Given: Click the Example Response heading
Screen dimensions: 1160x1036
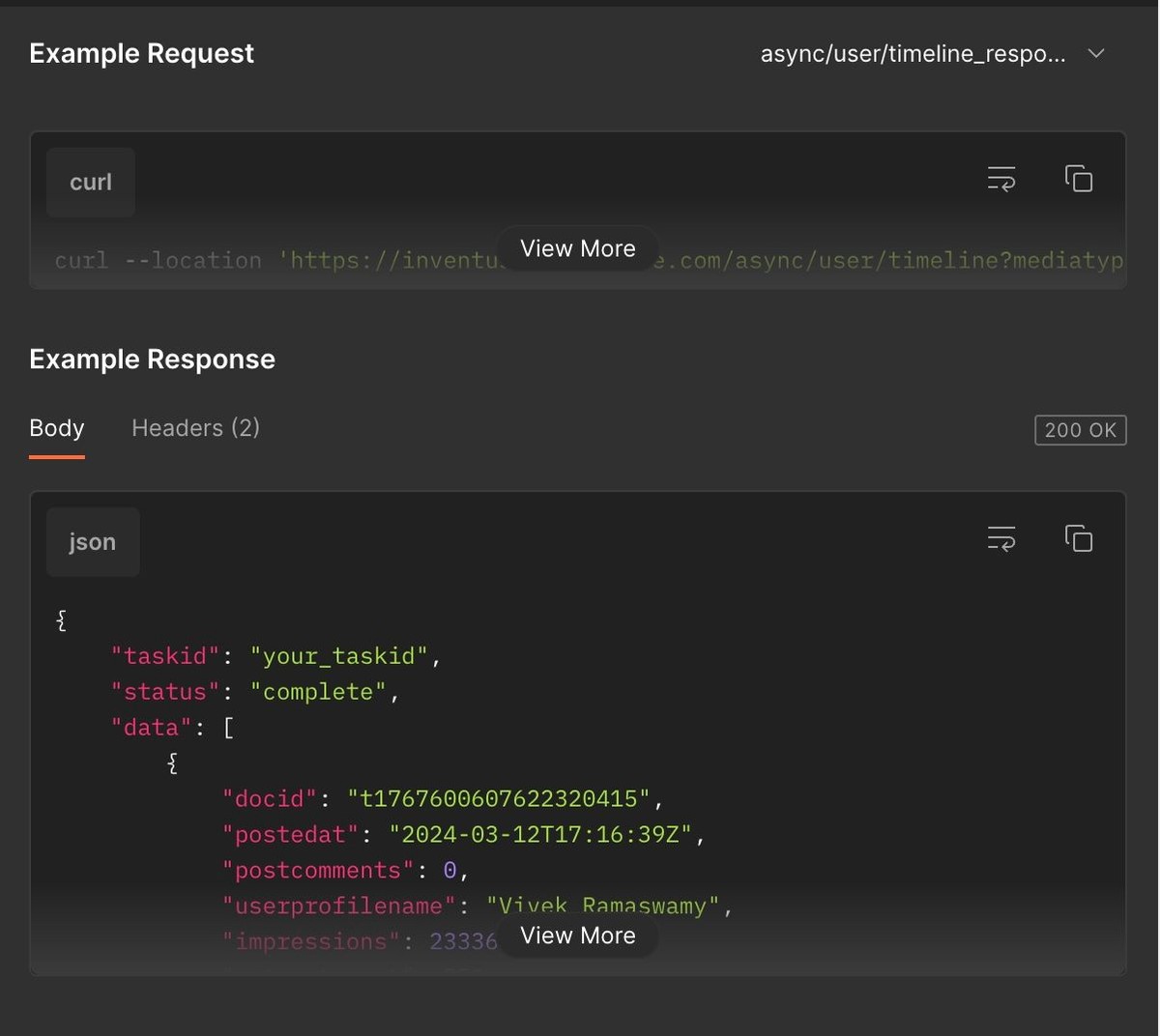Looking at the screenshot, I should click(x=153, y=360).
